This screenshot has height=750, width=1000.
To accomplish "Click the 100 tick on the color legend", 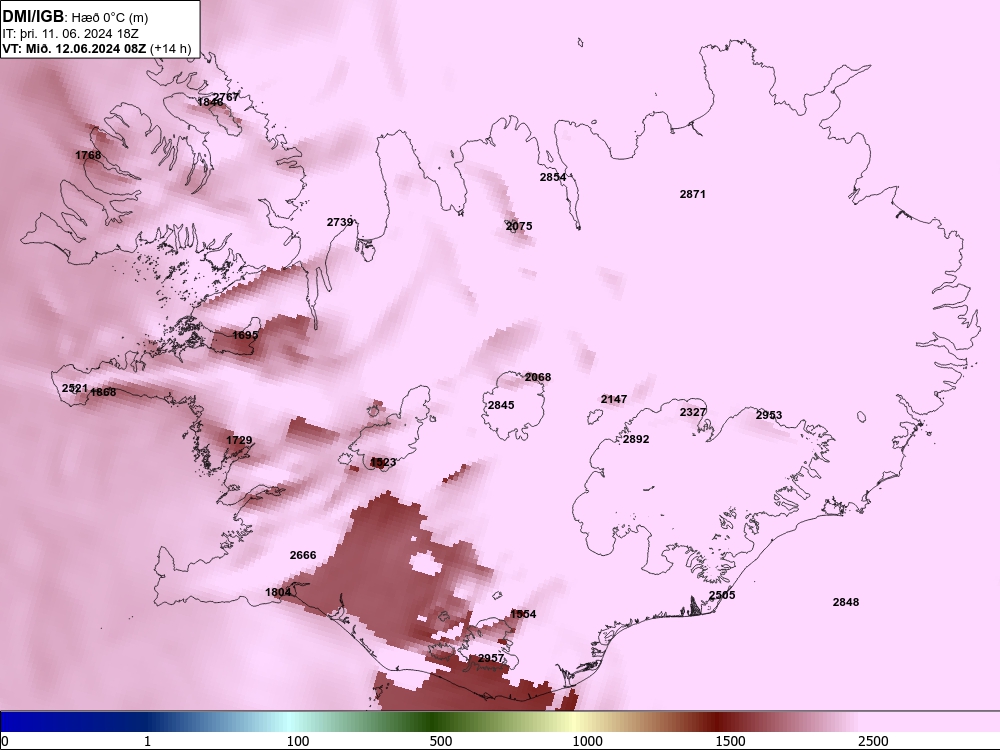I will [x=298, y=741].
